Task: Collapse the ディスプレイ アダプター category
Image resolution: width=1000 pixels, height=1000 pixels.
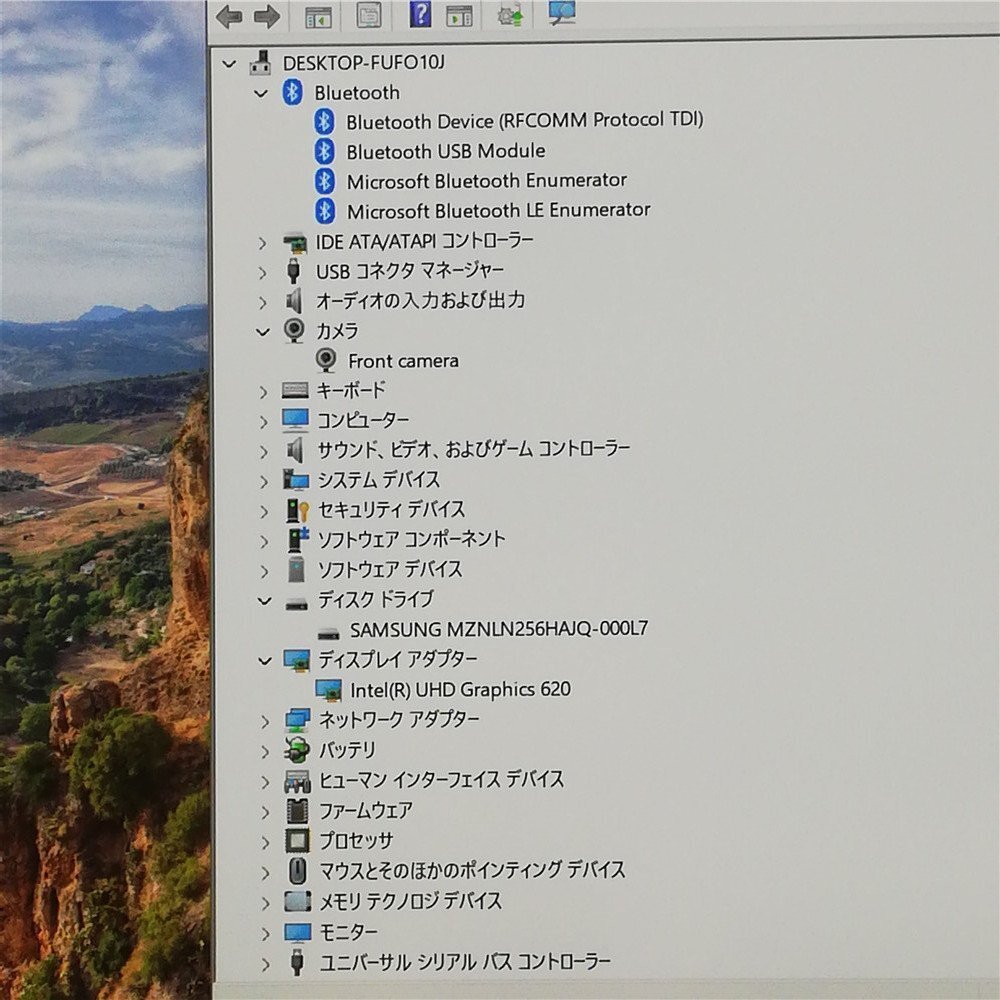Action: [x=265, y=661]
